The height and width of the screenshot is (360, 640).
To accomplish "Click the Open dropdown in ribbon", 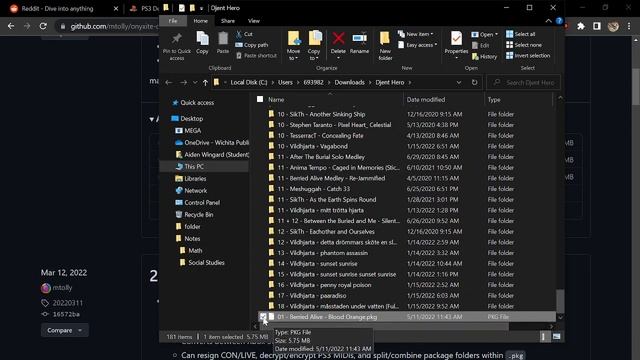I will point(485,34).
